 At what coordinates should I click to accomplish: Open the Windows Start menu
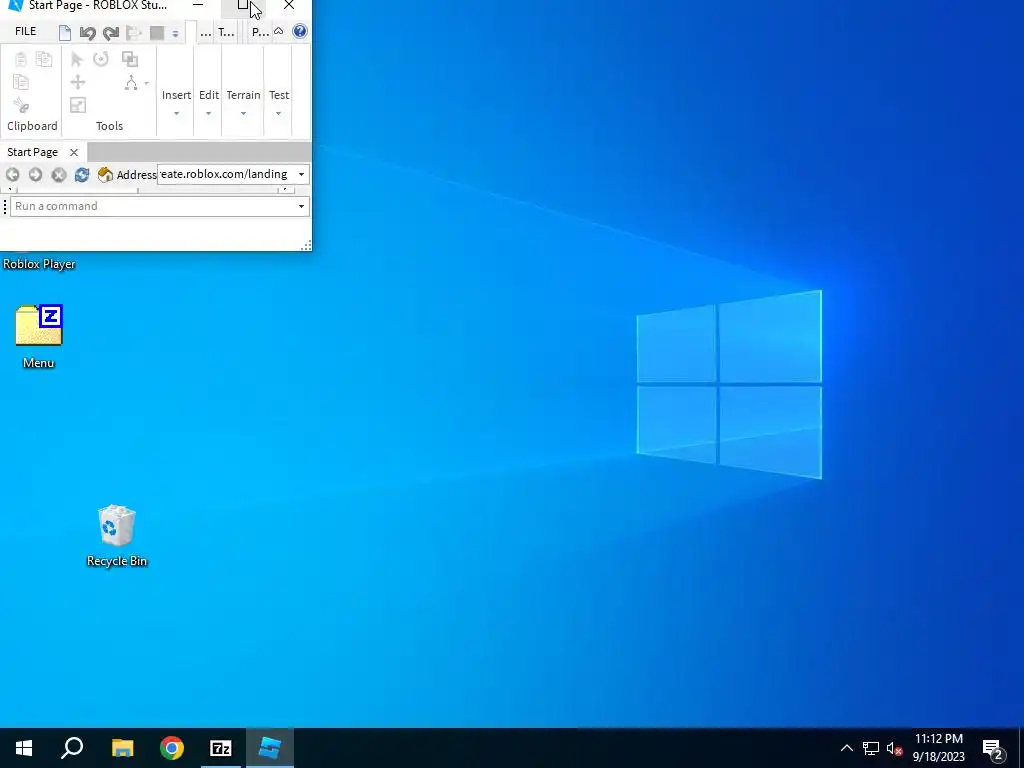tap(24, 748)
